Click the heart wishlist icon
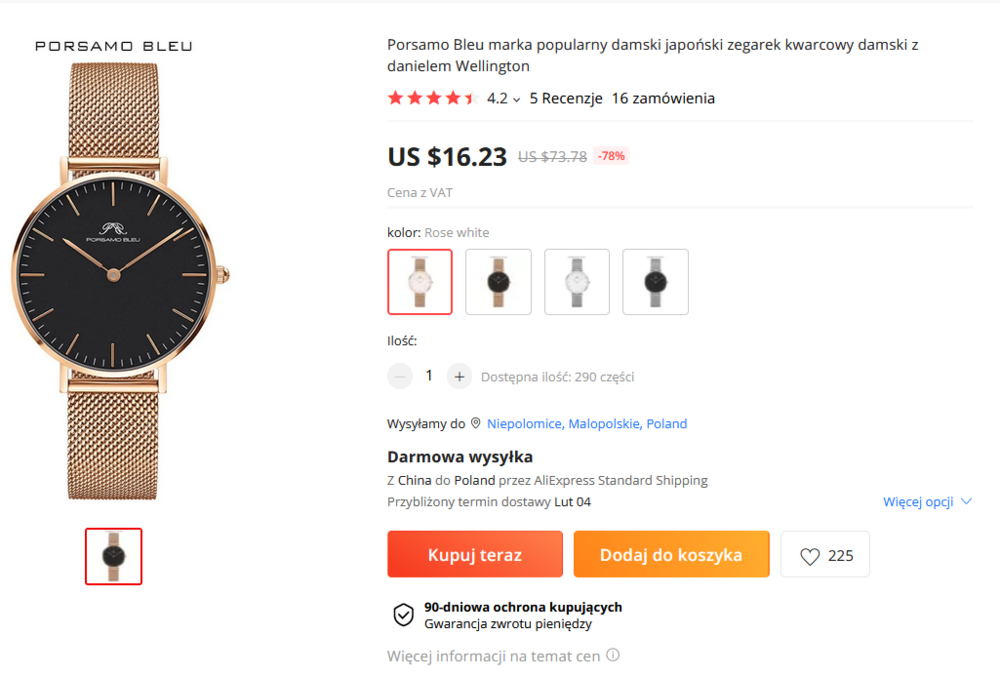Viewport: 1000px width, 676px height. click(810, 556)
